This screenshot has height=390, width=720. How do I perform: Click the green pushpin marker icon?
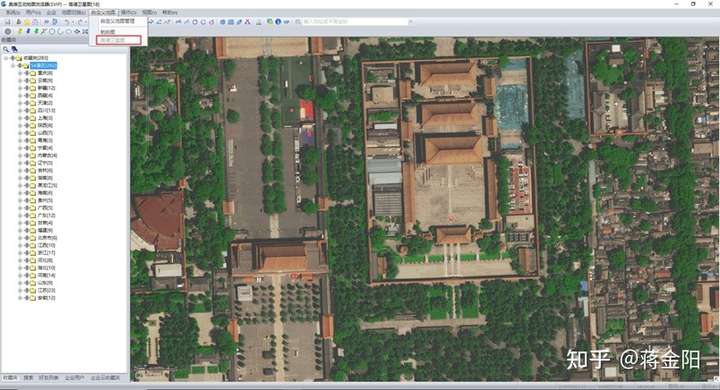36,31
